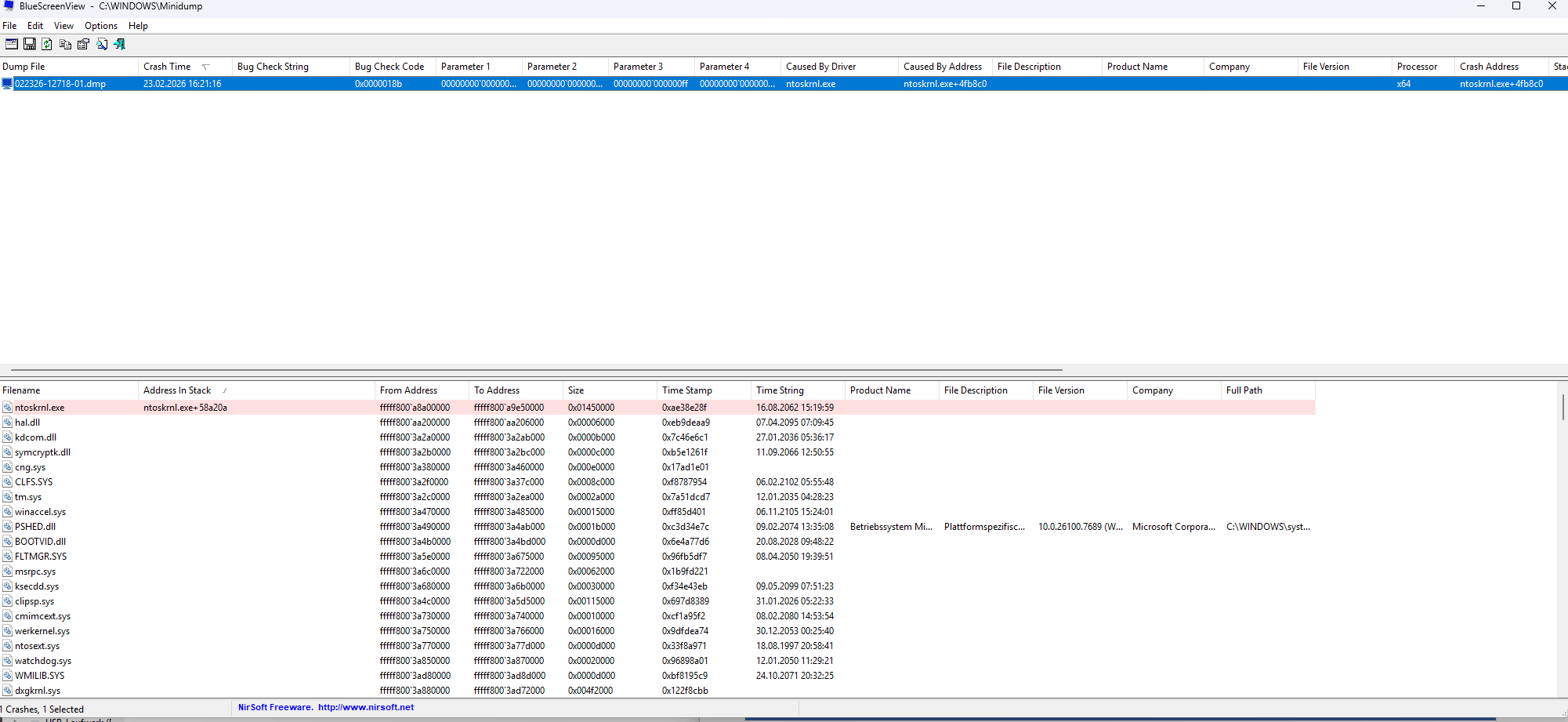Image resolution: width=1568 pixels, height=722 pixels.
Task: Click the Find magnifier icon
Action: coord(102,44)
